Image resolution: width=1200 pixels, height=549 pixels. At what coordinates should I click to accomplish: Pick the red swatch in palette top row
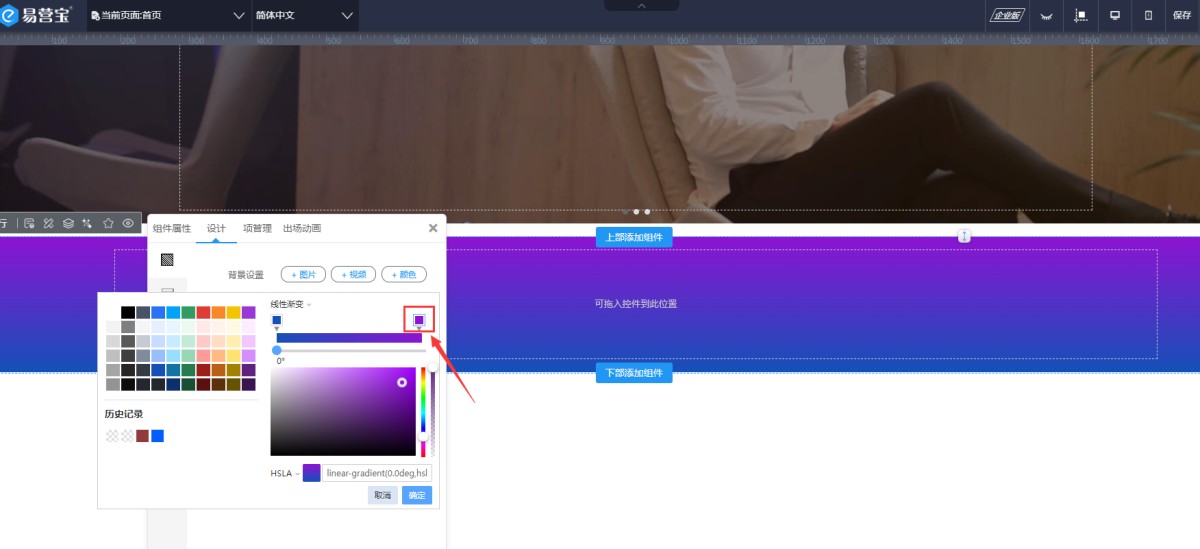coord(203,312)
